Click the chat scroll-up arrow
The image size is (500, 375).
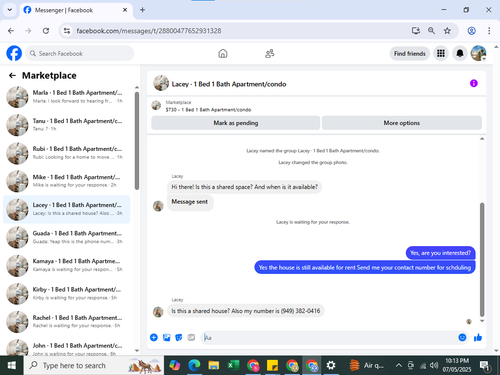(482, 139)
